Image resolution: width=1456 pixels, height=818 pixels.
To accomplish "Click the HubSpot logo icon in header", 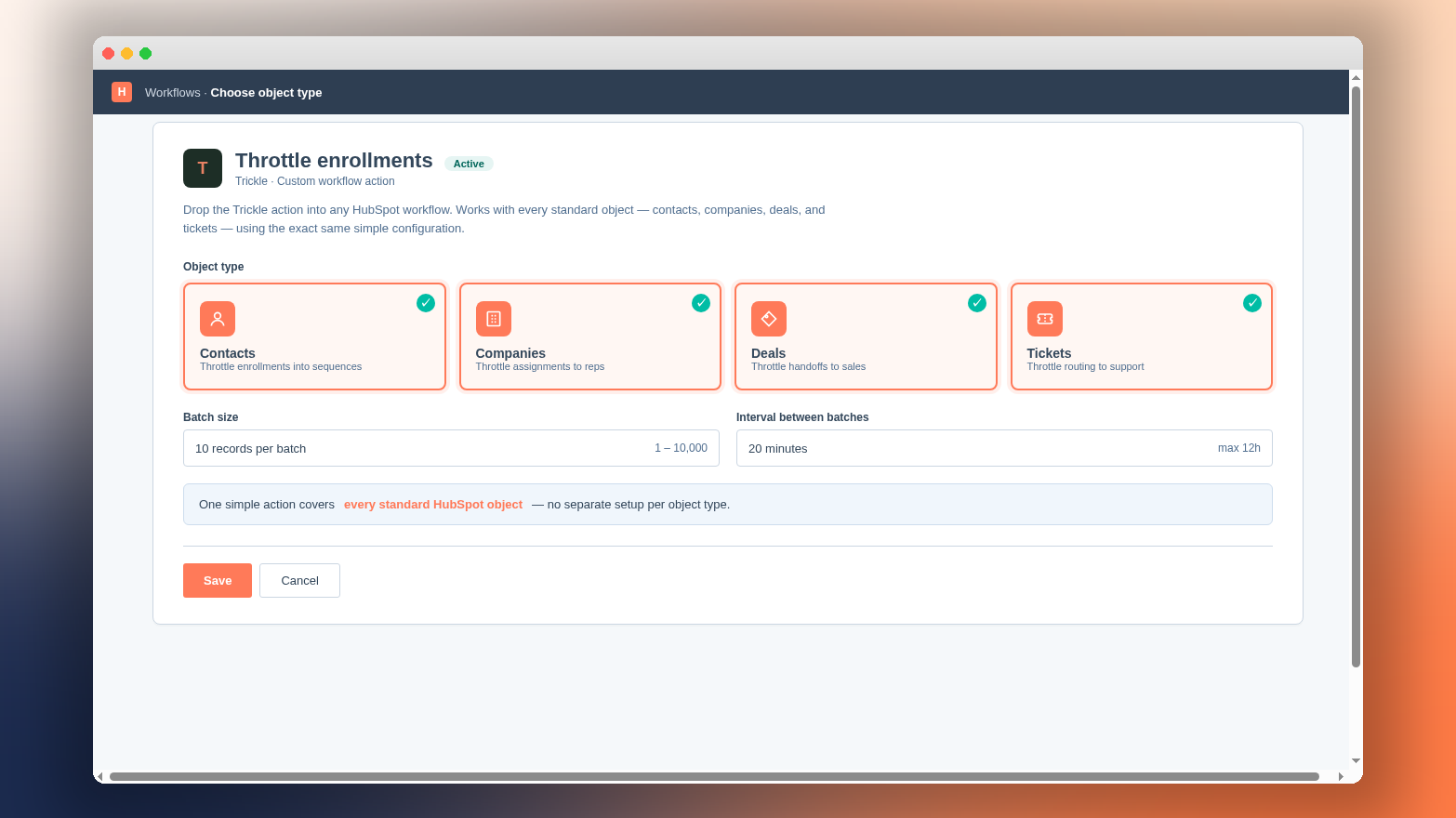I will coord(122,92).
